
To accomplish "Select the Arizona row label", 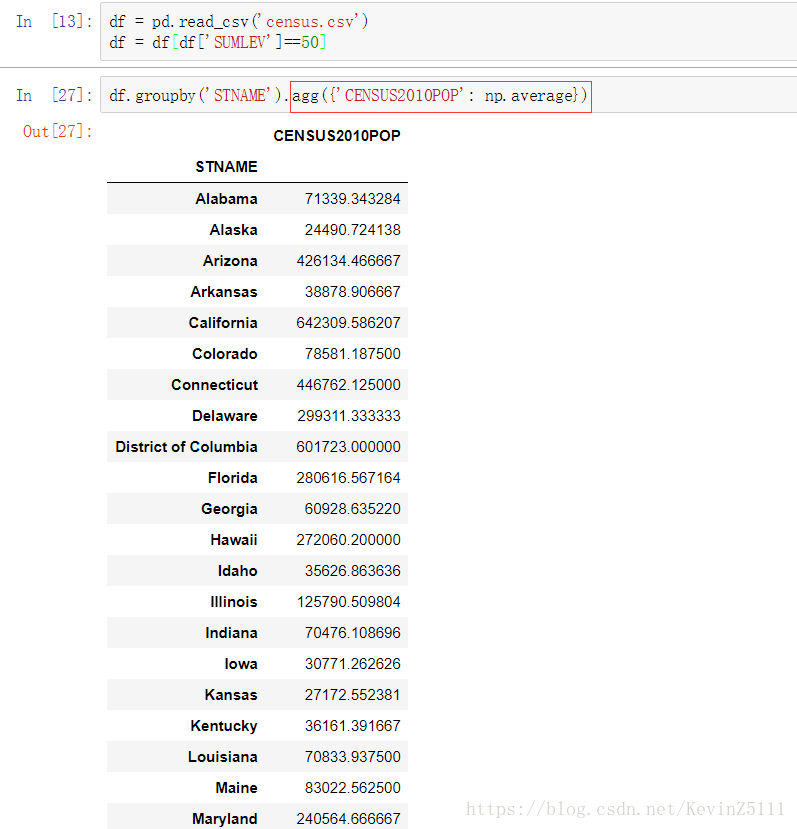I will (x=230, y=261).
